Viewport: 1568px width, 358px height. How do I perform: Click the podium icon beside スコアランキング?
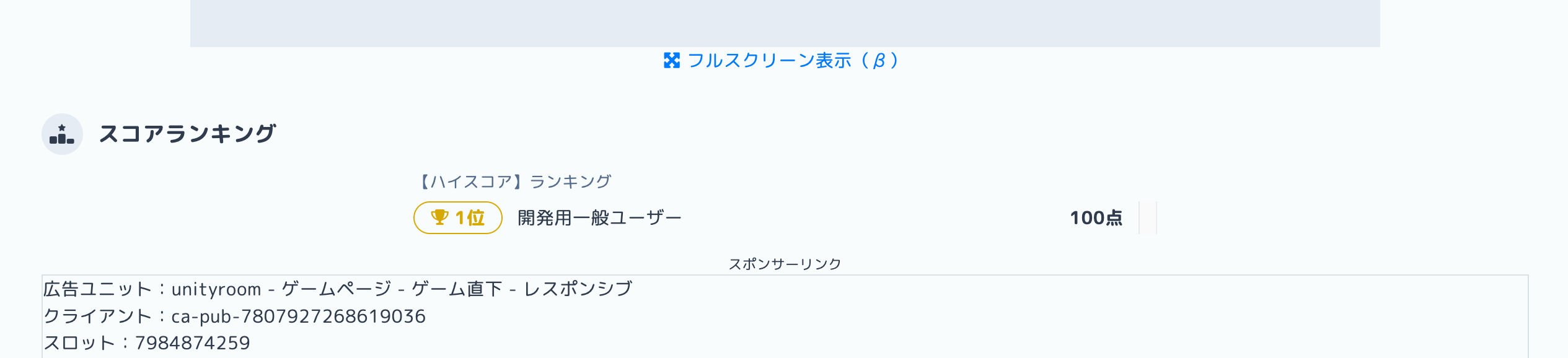click(62, 134)
